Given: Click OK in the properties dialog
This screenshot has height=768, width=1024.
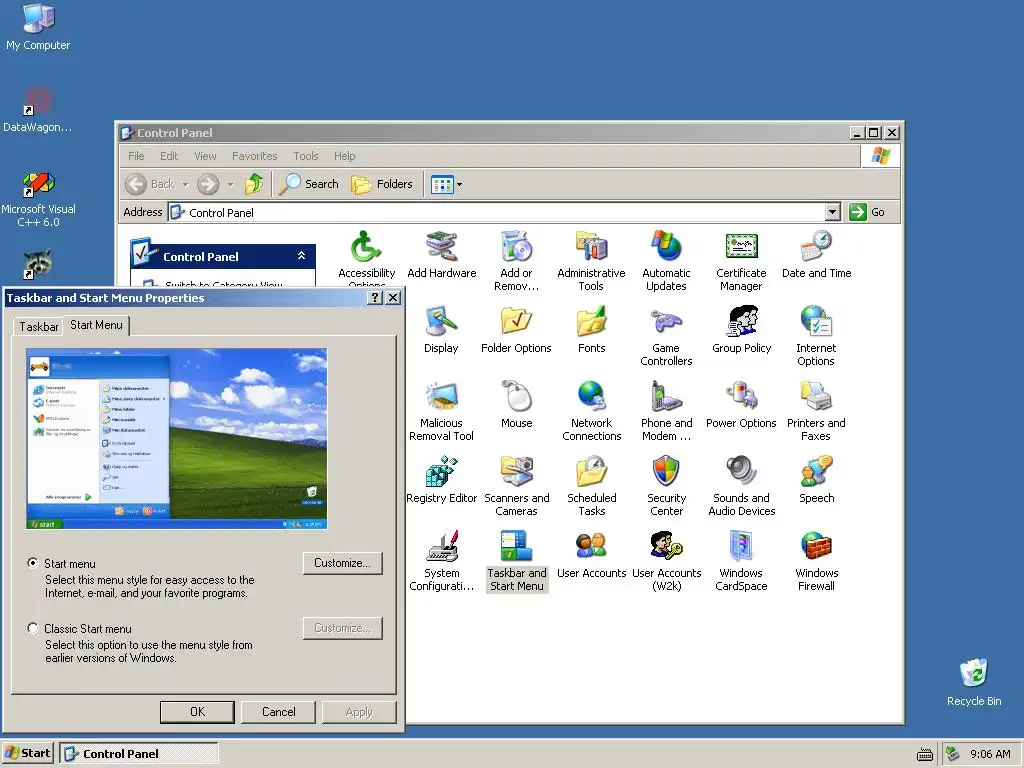Looking at the screenshot, I should click(x=197, y=712).
